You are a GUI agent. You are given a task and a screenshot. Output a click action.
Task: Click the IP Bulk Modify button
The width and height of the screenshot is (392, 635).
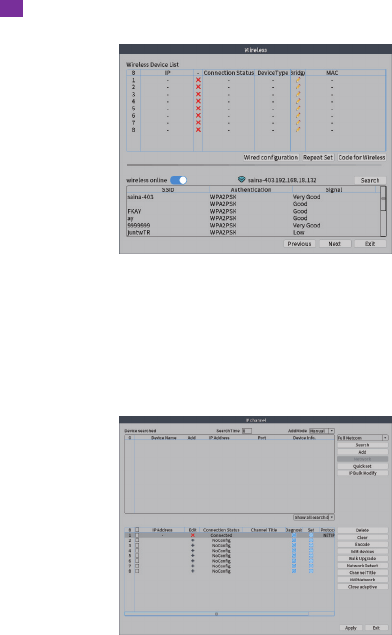point(362,473)
